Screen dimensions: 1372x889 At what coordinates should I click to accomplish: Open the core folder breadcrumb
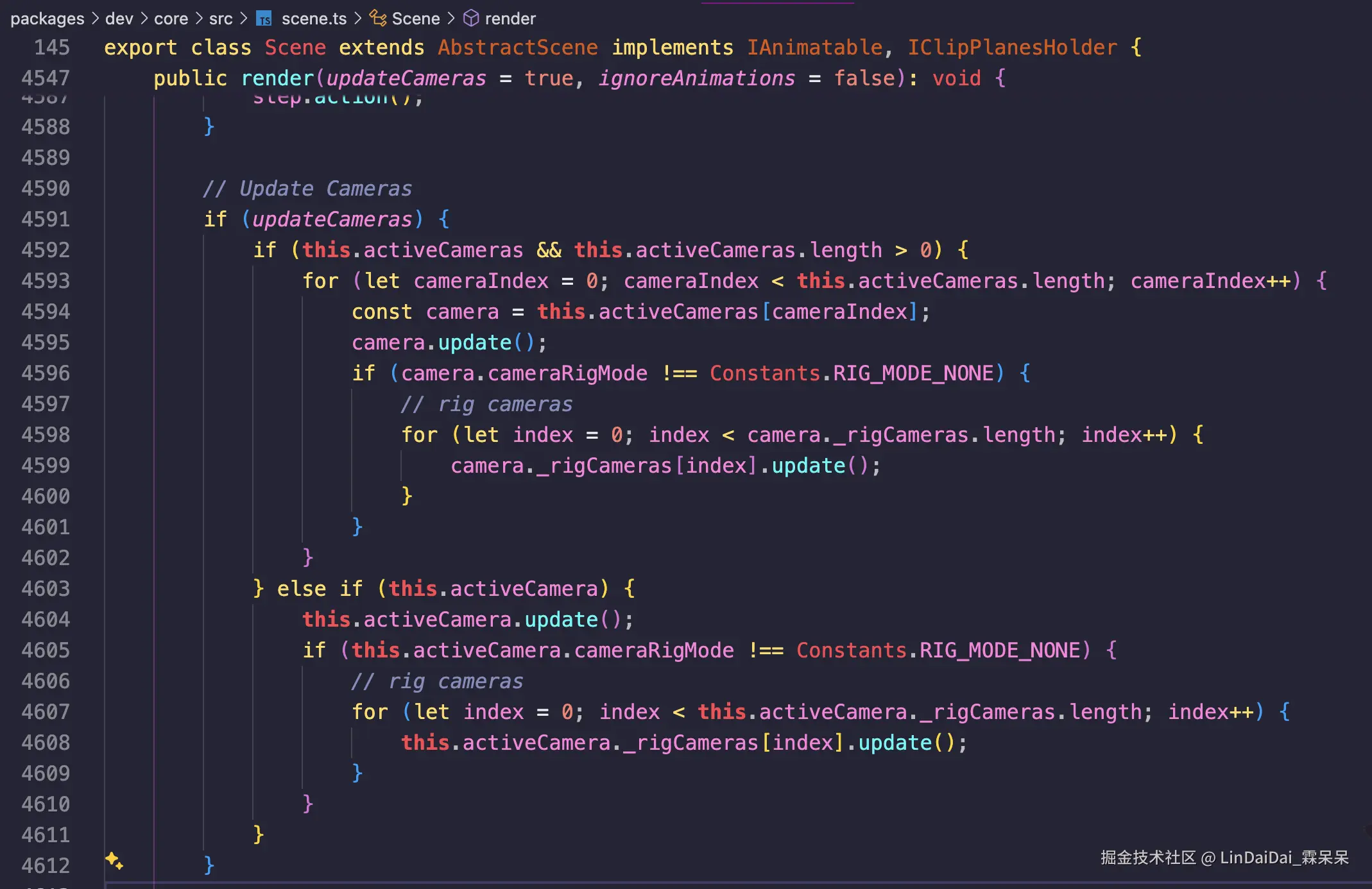[x=171, y=19]
